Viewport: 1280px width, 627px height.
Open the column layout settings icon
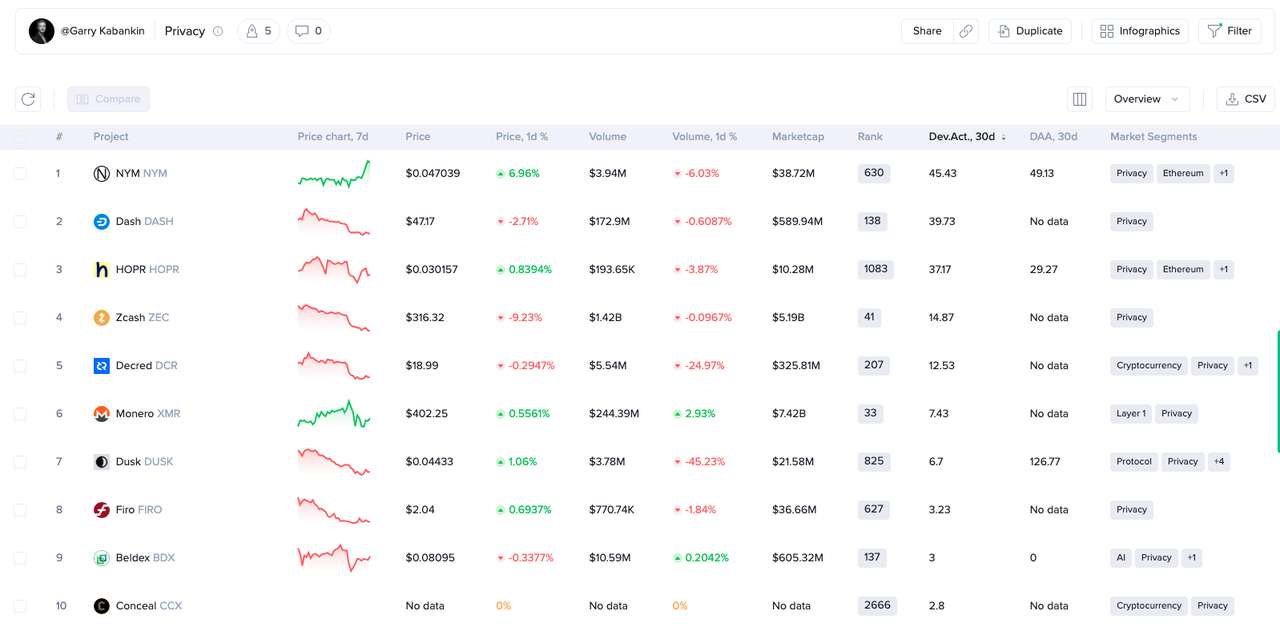coord(1079,99)
